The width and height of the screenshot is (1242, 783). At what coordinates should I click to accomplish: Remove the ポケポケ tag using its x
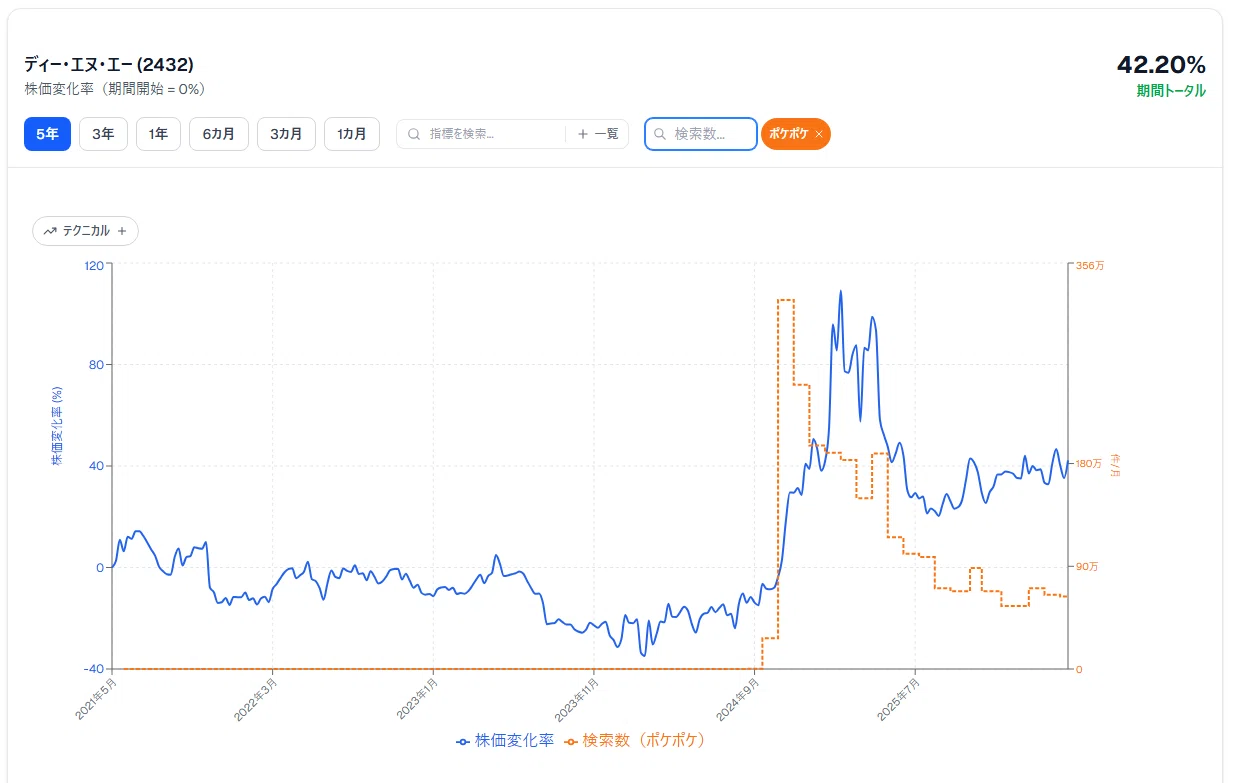click(819, 134)
